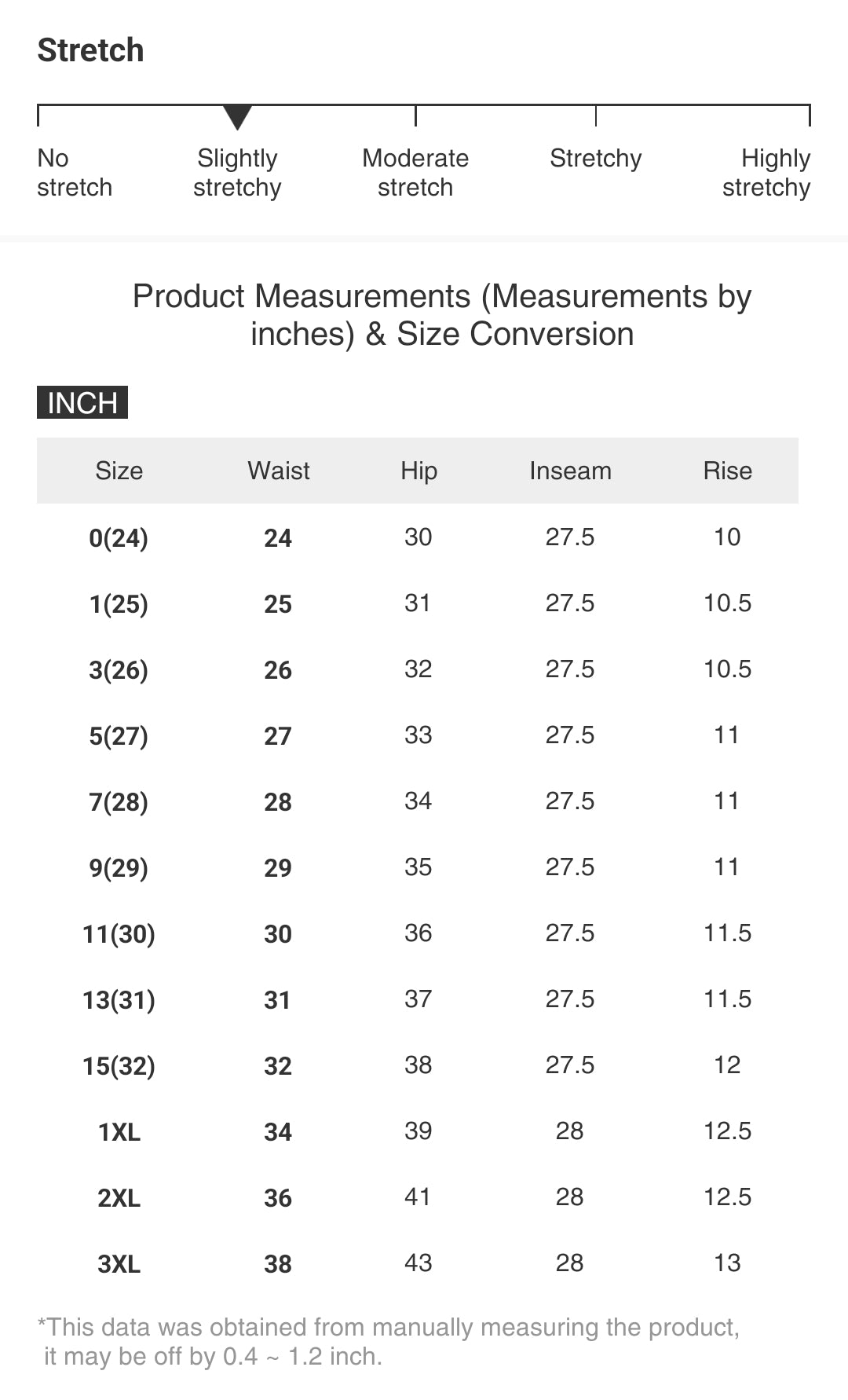Click the stretch level triangle marker
This screenshot has width=848, height=1400.
[x=237, y=117]
